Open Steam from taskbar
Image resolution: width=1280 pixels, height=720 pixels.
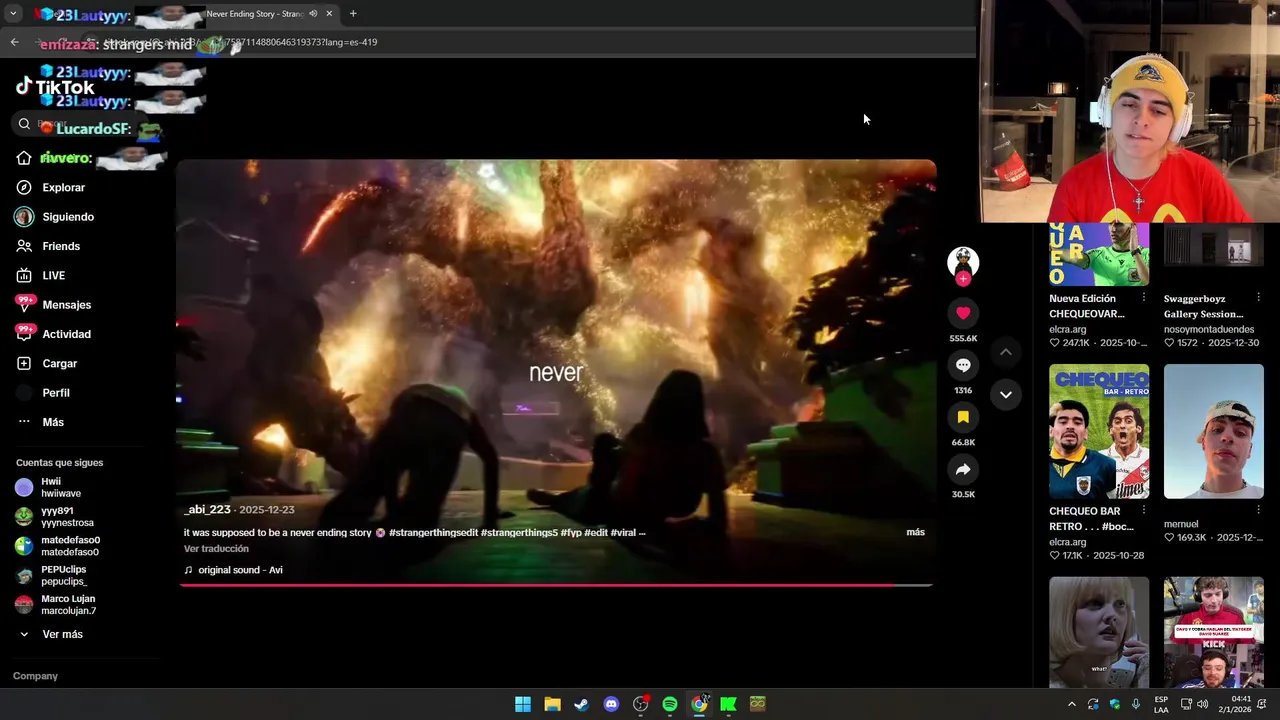[581, 704]
